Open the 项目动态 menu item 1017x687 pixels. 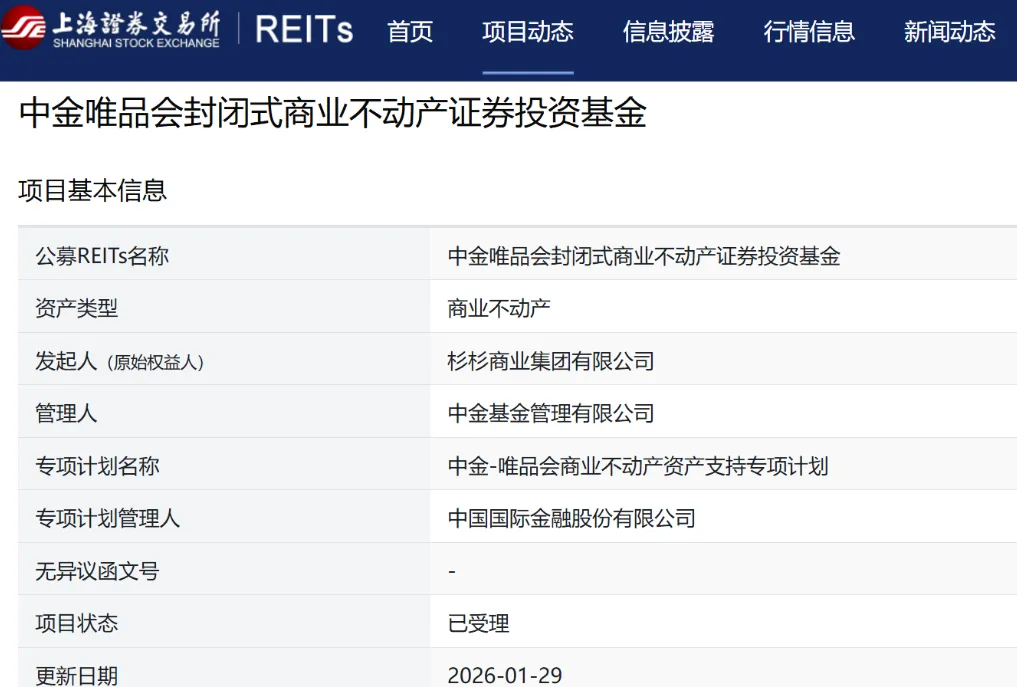pyautogui.click(x=528, y=31)
